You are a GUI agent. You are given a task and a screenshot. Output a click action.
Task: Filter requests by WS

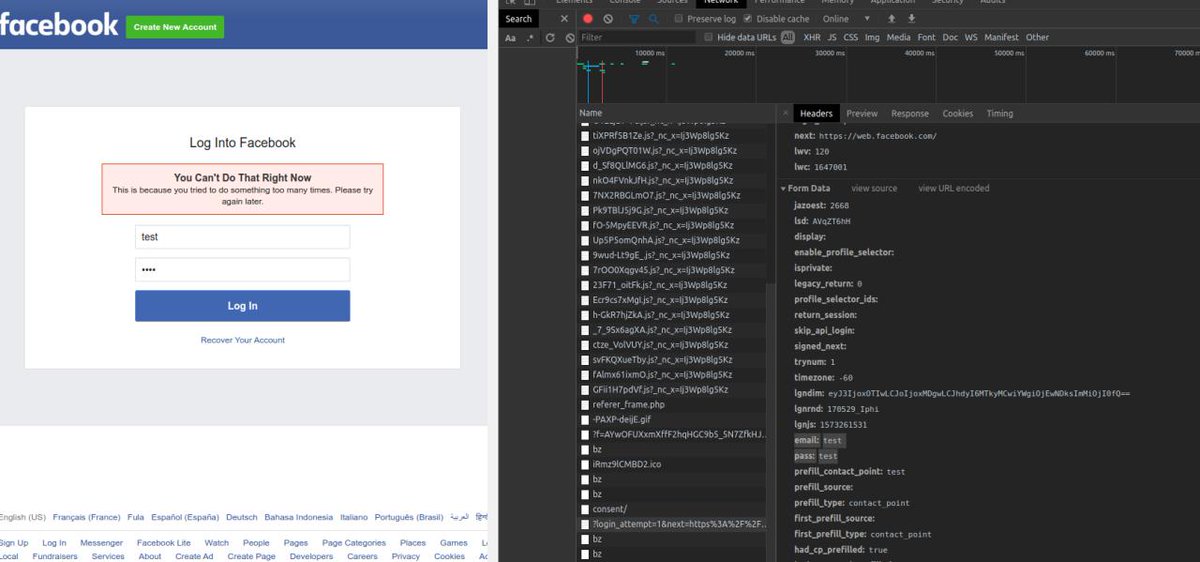(x=971, y=38)
